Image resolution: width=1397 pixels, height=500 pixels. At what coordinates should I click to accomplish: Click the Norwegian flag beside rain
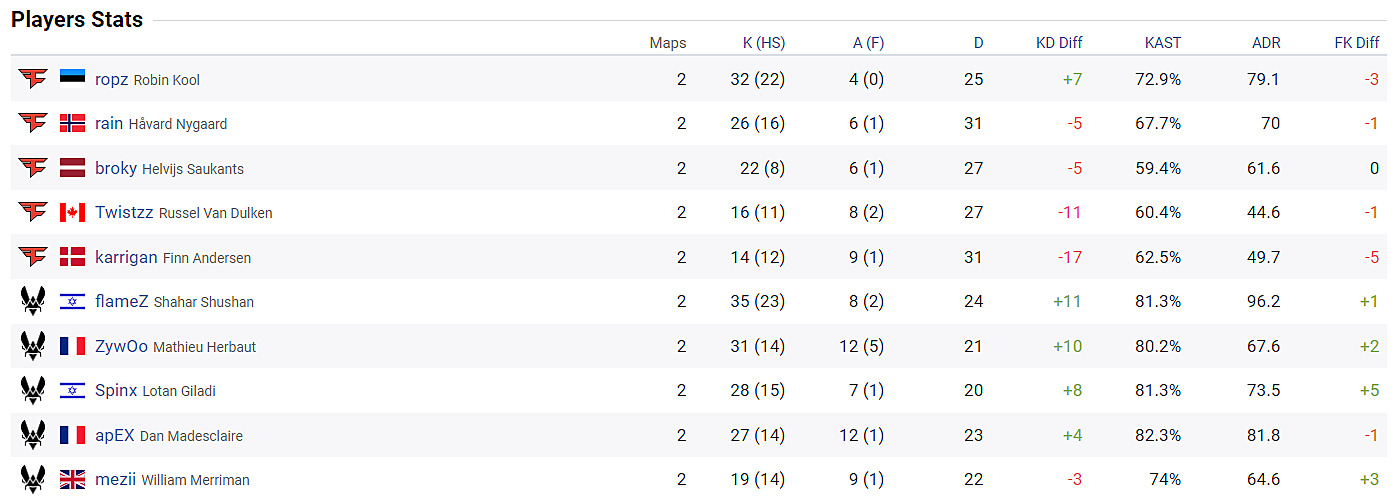[72, 123]
